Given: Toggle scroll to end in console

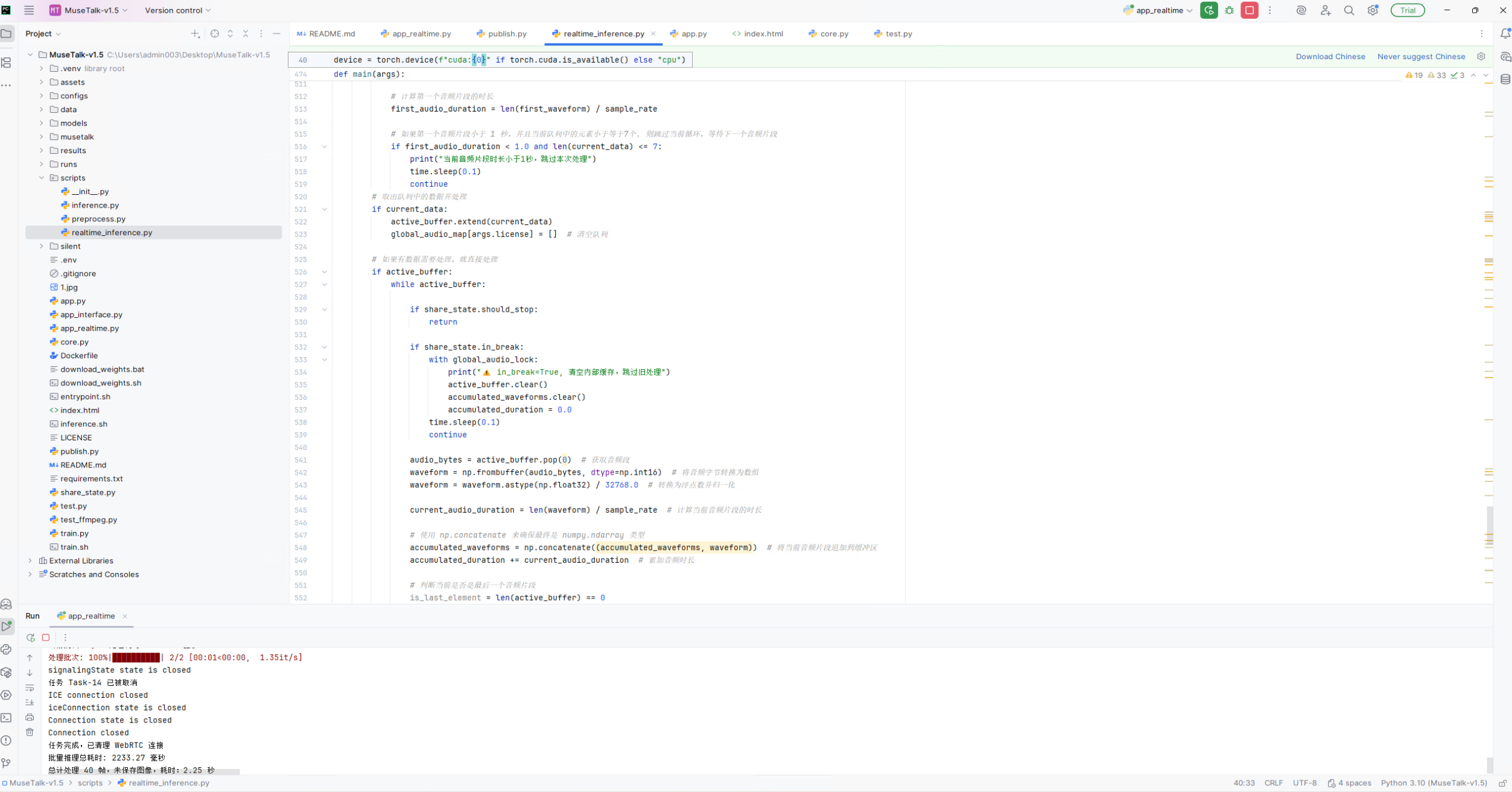Looking at the screenshot, I should pos(30,703).
